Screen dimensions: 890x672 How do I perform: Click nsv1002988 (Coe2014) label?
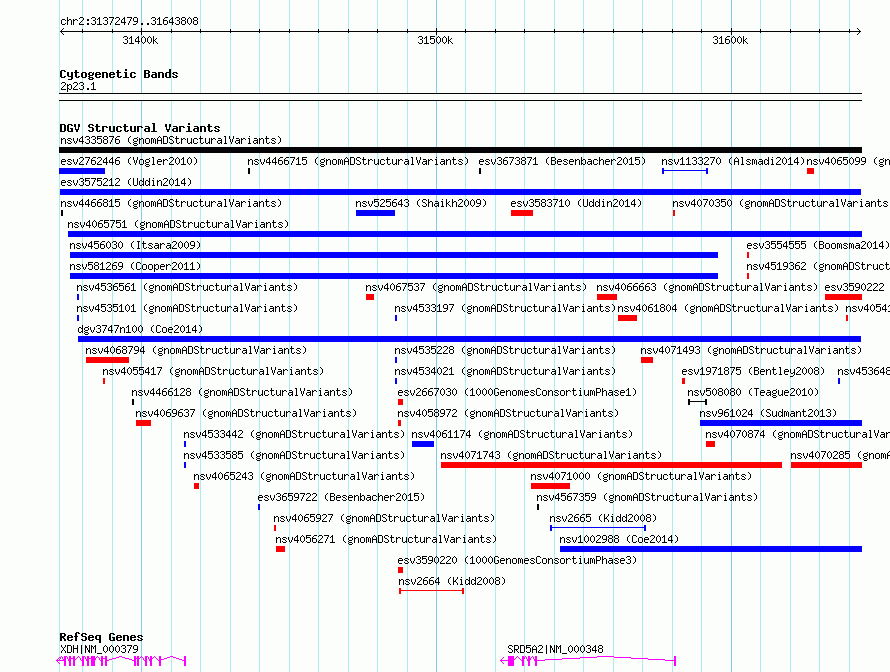pos(619,539)
